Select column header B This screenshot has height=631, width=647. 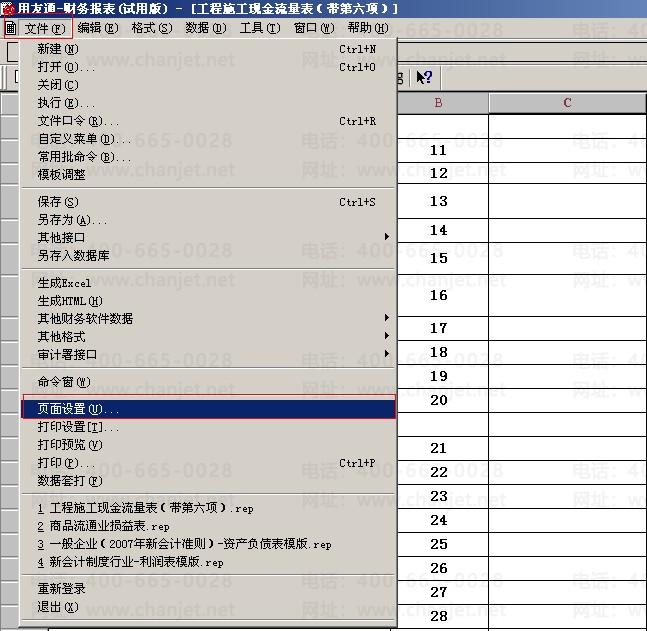pos(442,103)
